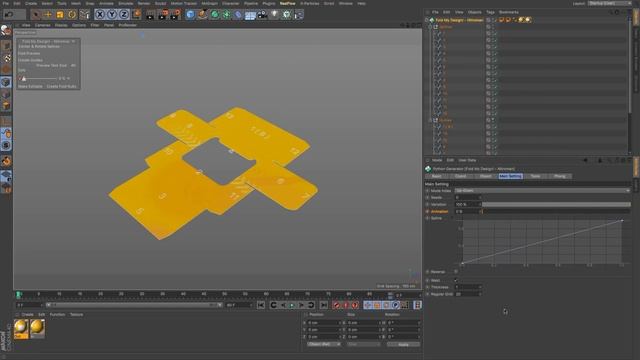
Task: Adjust the Variation slider bar
Action: [x=556, y=204]
